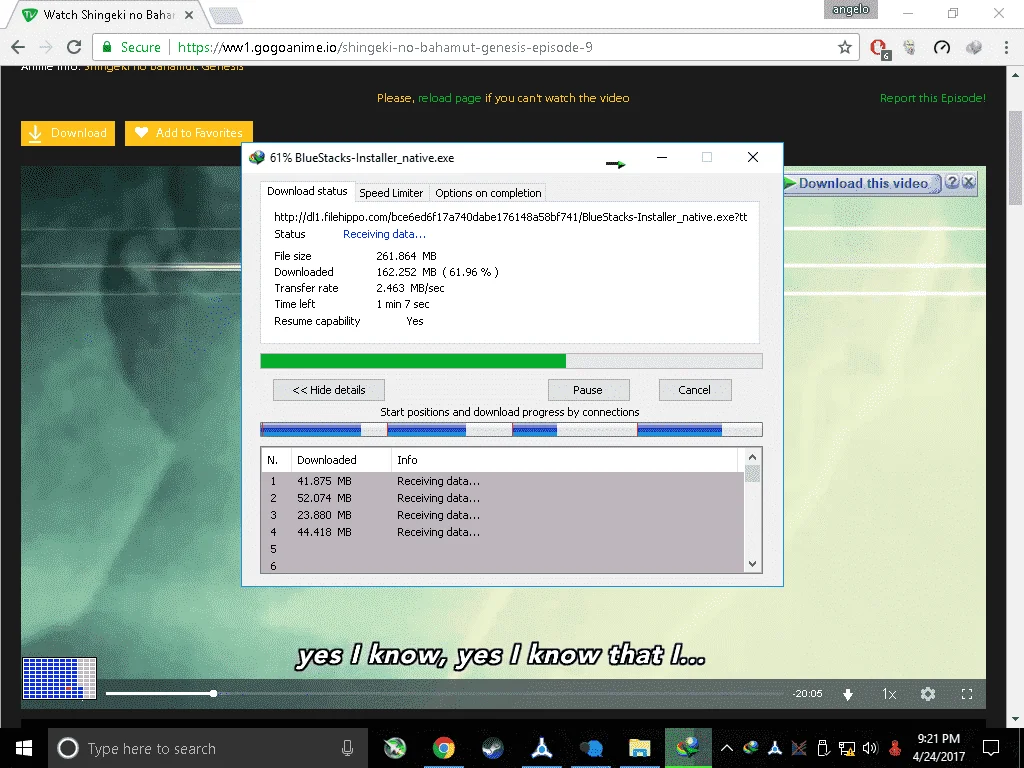
Task: Change playback speed with 1x control
Action: (889, 694)
